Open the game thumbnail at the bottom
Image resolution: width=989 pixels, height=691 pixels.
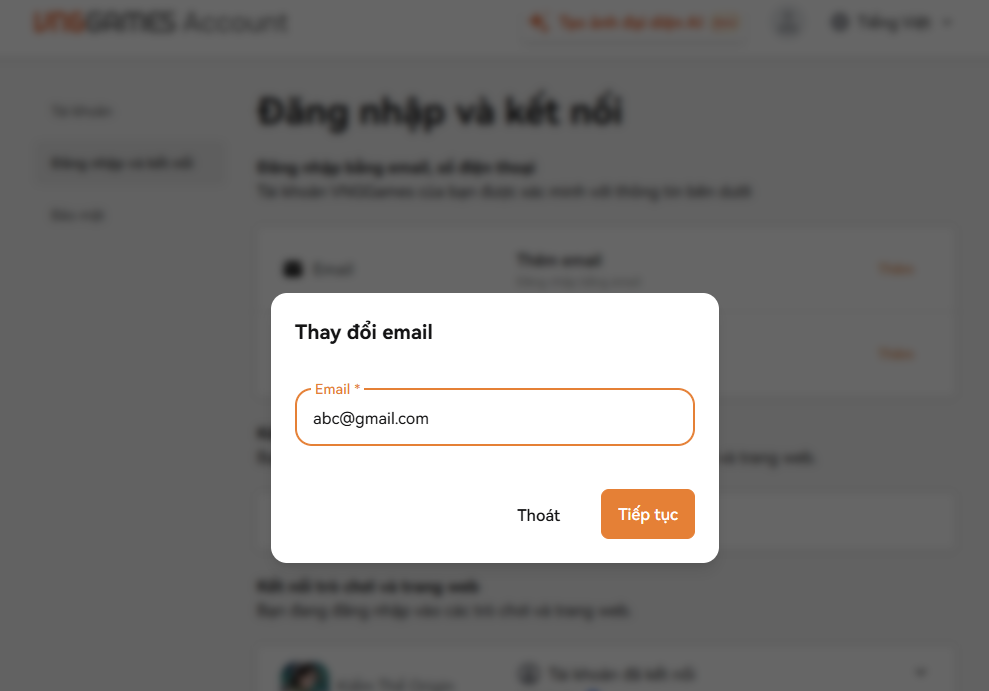point(304,678)
